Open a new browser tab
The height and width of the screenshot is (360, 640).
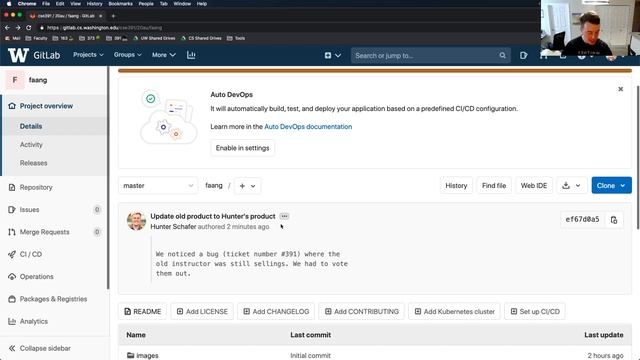coord(113,16)
